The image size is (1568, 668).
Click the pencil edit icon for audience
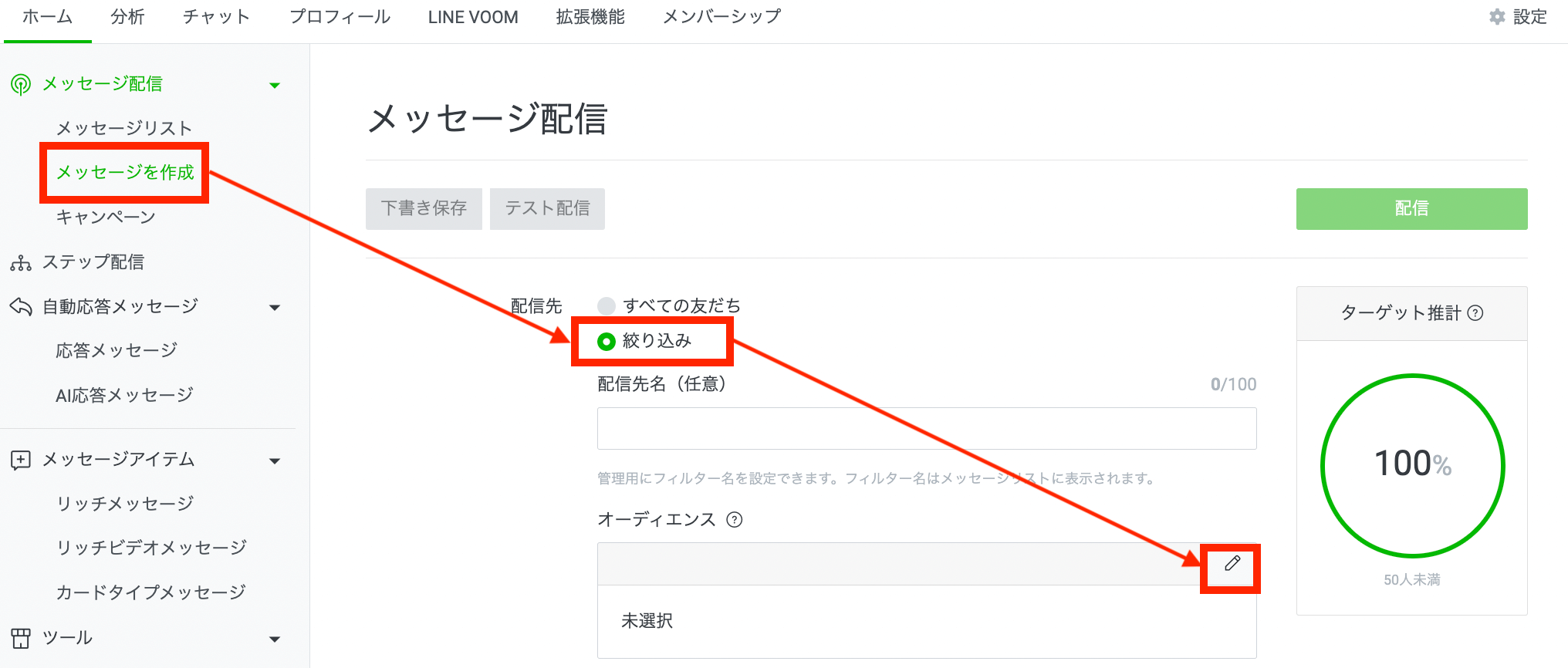click(1232, 564)
